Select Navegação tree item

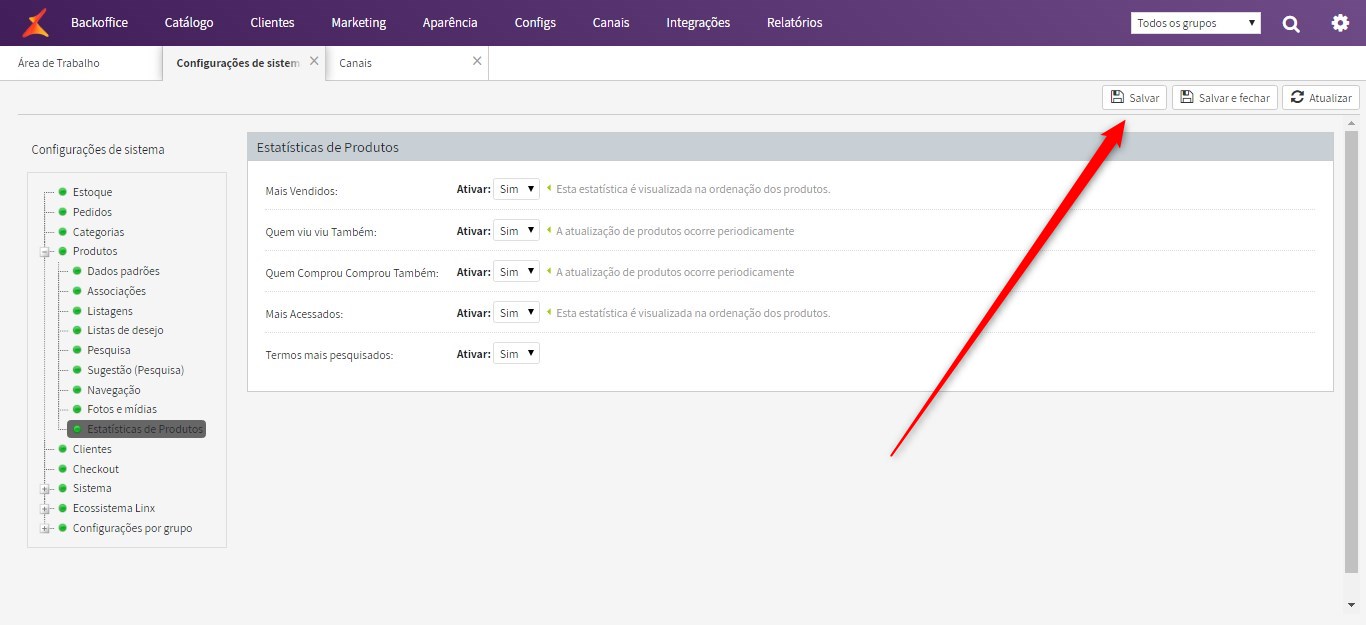click(114, 390)
